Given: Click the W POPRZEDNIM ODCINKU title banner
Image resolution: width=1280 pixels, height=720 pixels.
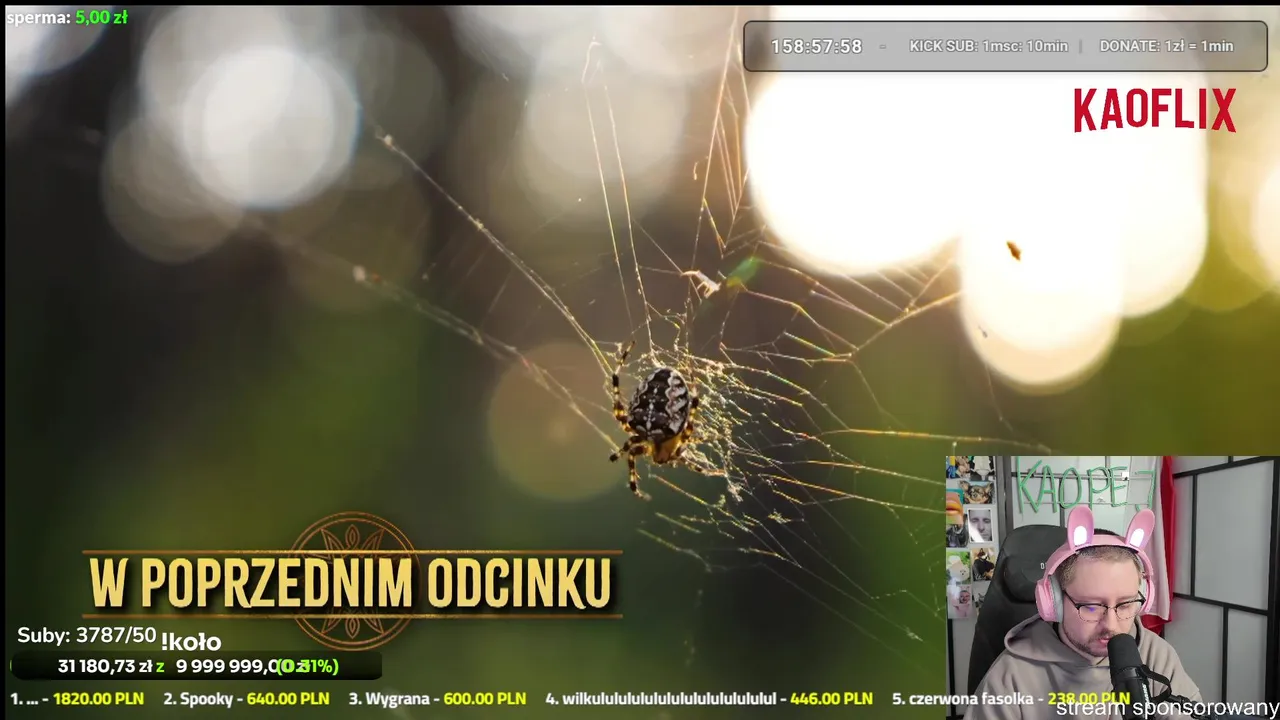Looking at the screenshot, I should [x=350, y=583].
